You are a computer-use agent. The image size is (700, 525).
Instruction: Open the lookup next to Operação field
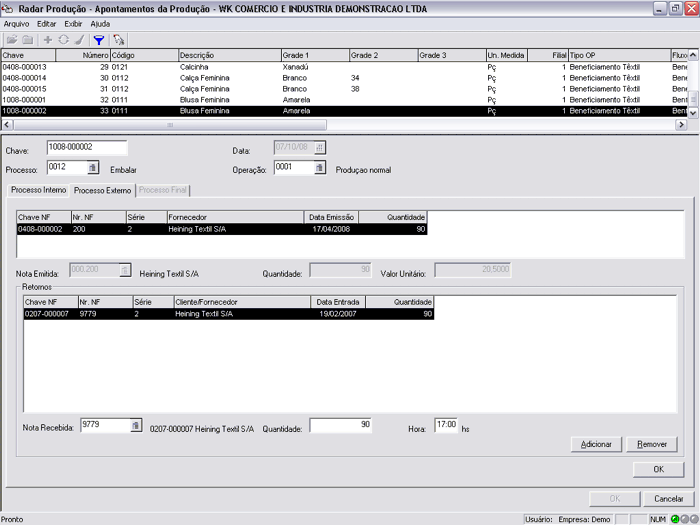[320, 168]
